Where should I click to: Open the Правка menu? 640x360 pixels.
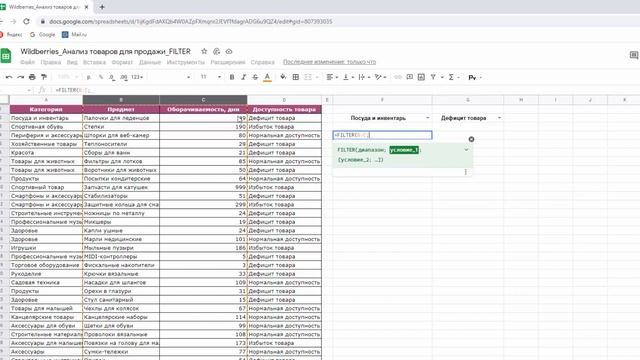point(51,62)
